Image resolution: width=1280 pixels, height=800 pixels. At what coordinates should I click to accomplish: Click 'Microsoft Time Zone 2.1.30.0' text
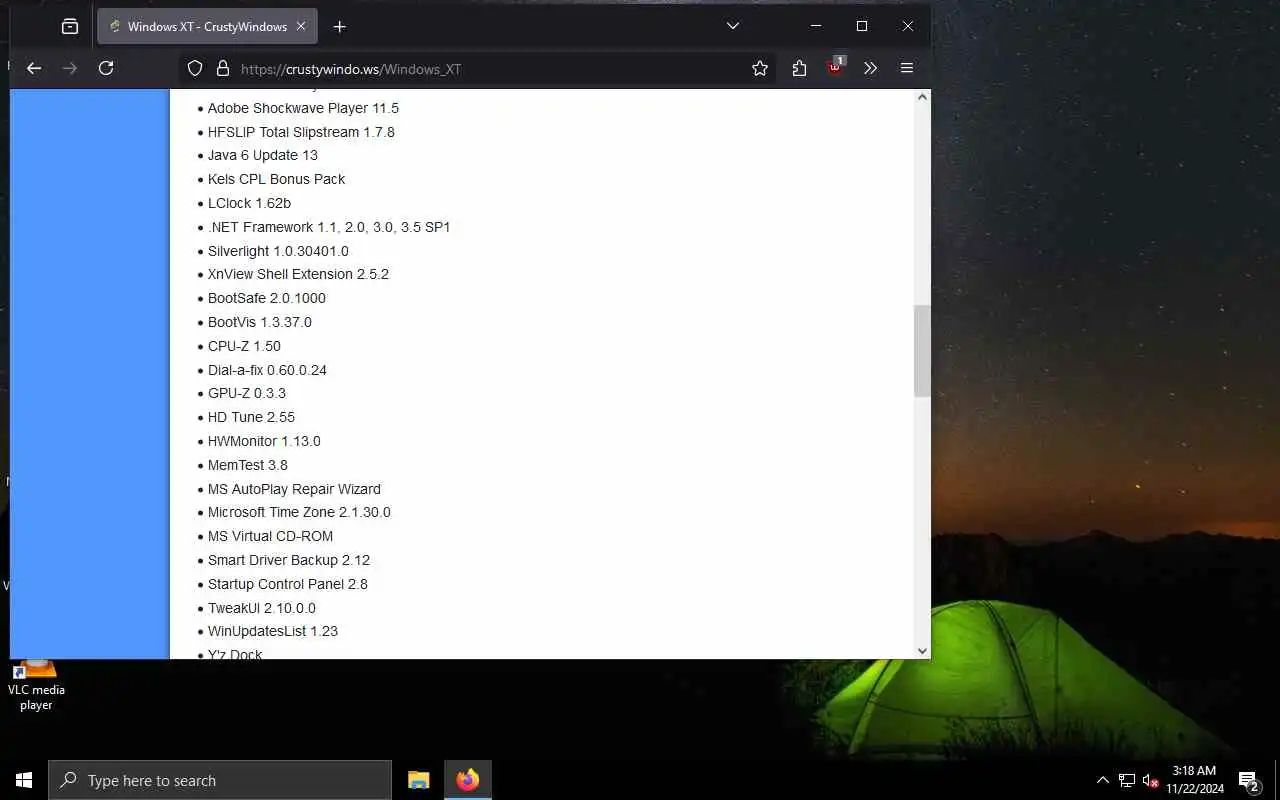[299, 512]
